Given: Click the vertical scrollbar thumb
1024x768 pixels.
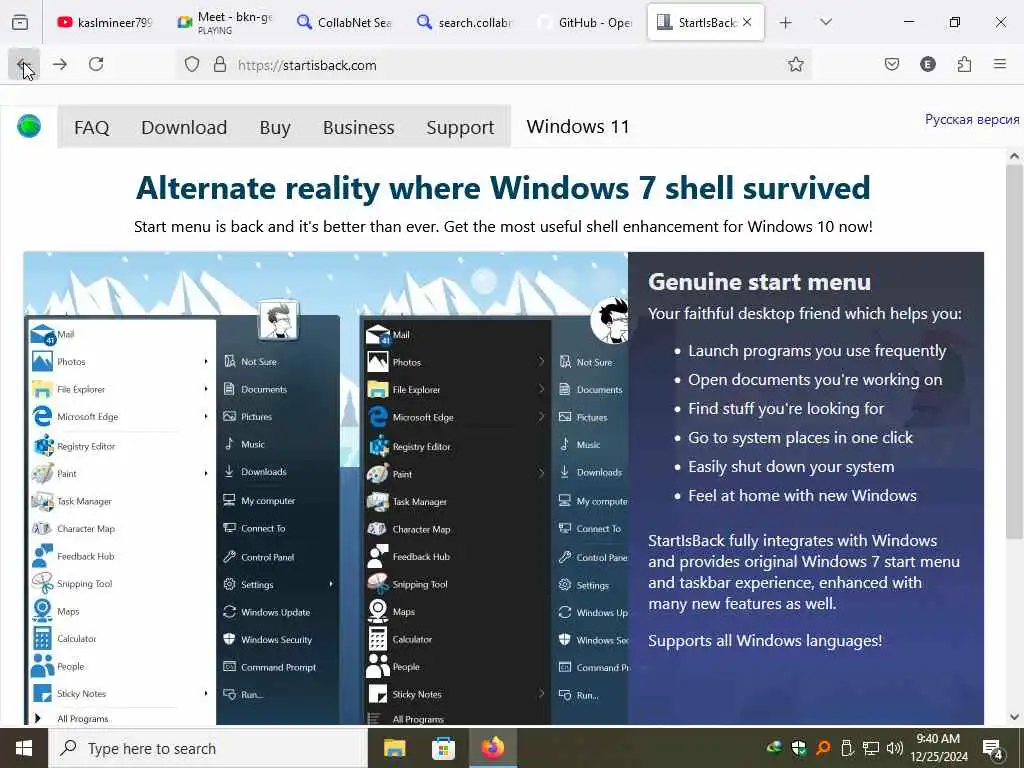Looking at the screenshot, I should (1014, 353).
